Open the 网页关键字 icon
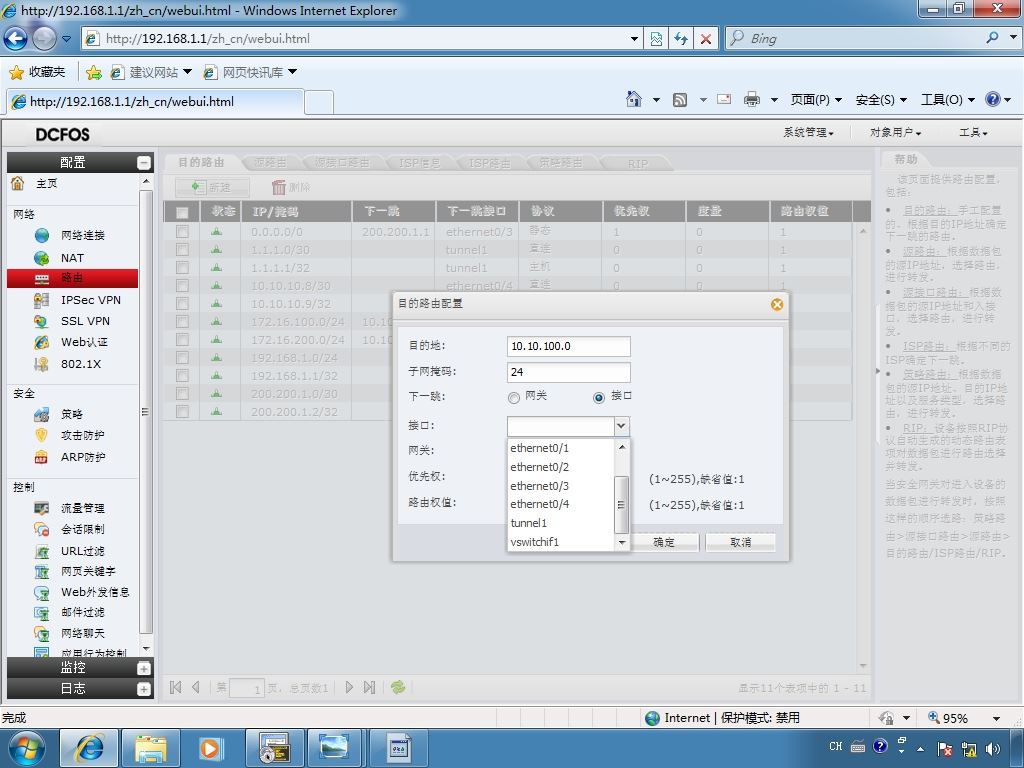1024x768 pixels. (x=42, y=571)
